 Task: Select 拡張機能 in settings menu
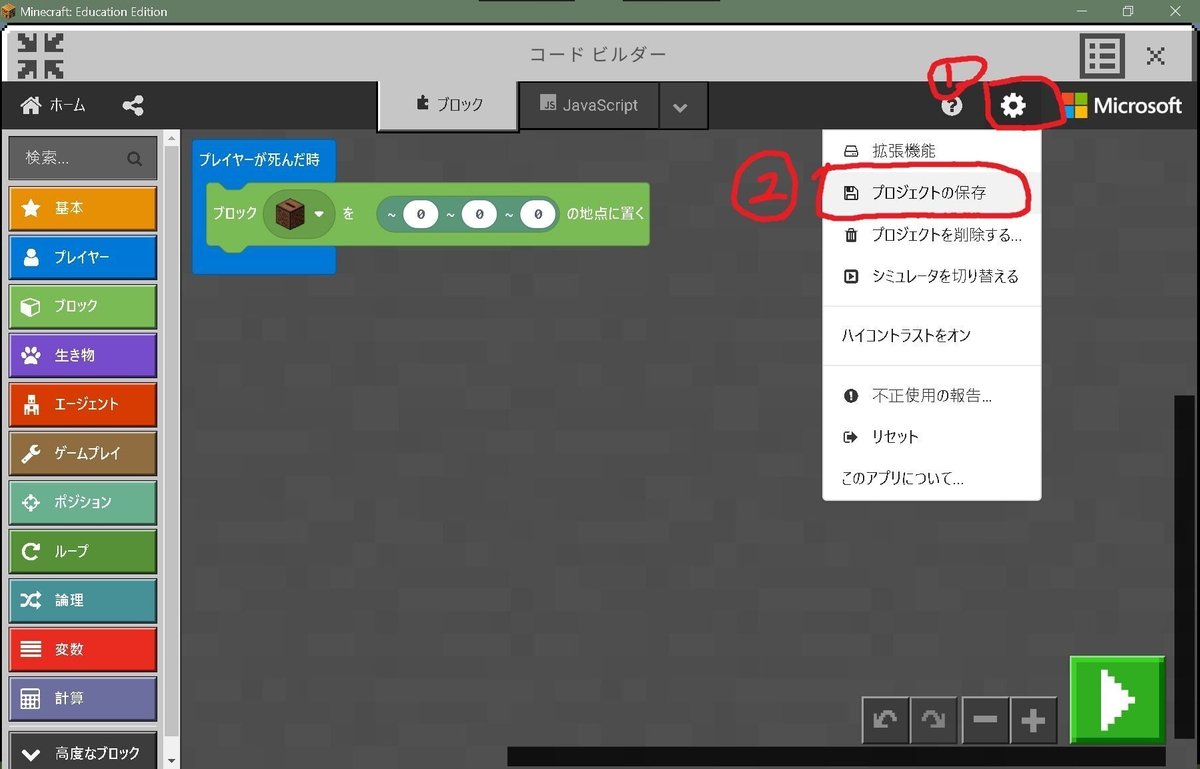pos(932,151)
